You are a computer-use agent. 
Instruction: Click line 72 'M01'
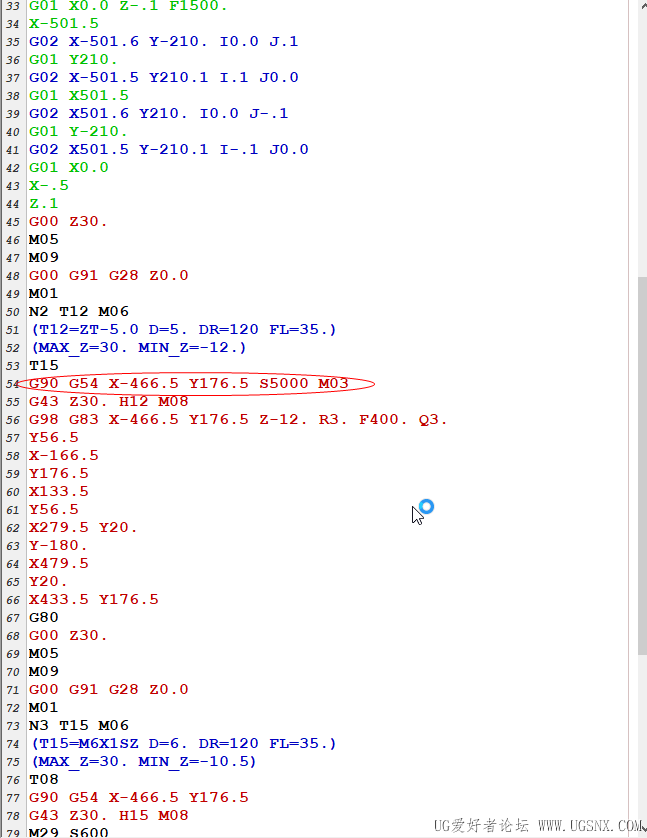pos(43,708)
